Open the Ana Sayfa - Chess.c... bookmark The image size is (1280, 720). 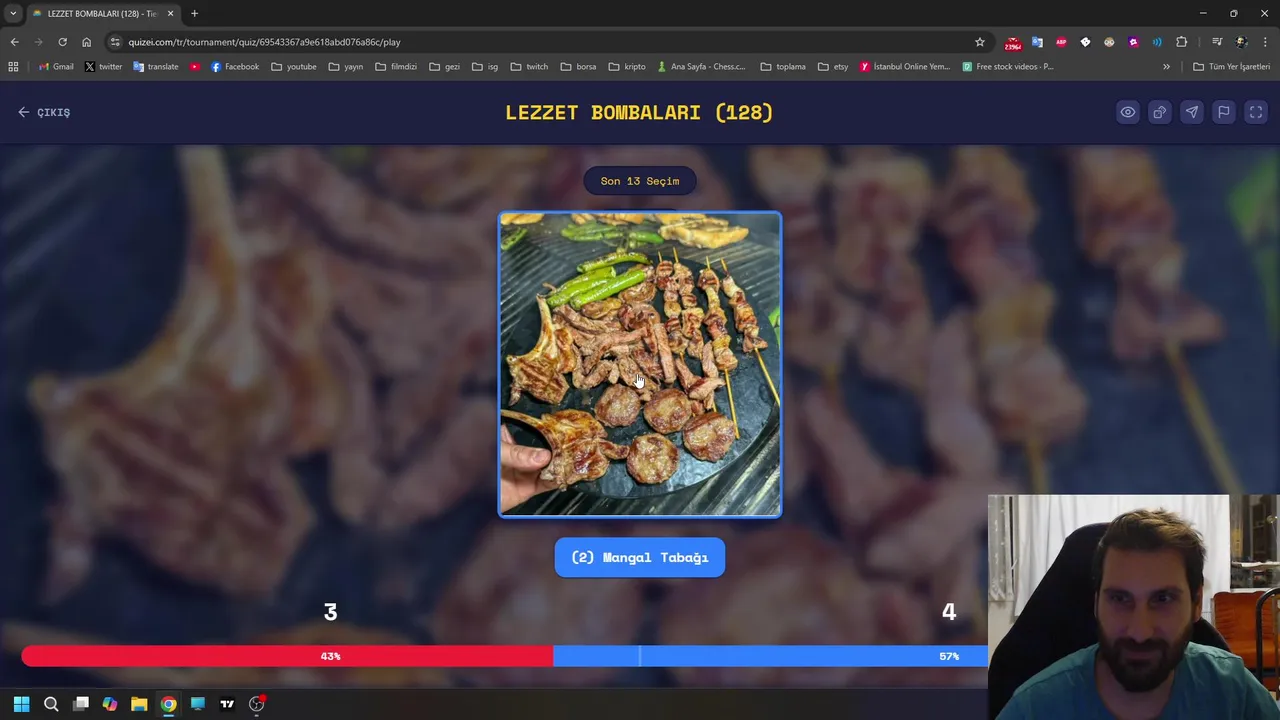coord(701,67)
